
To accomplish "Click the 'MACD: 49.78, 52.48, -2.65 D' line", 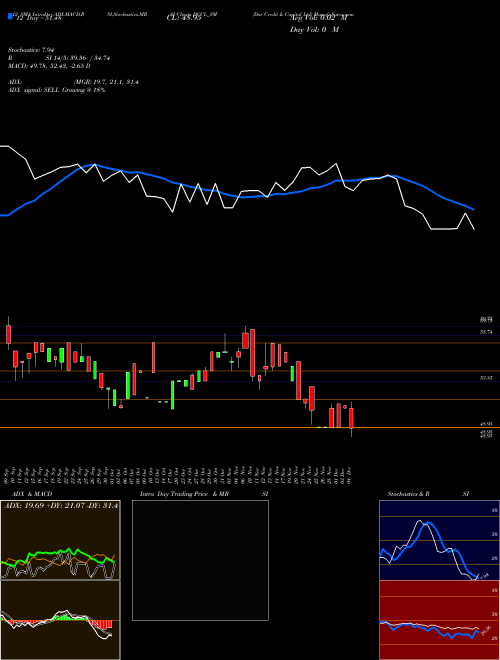I will (49, 66).
